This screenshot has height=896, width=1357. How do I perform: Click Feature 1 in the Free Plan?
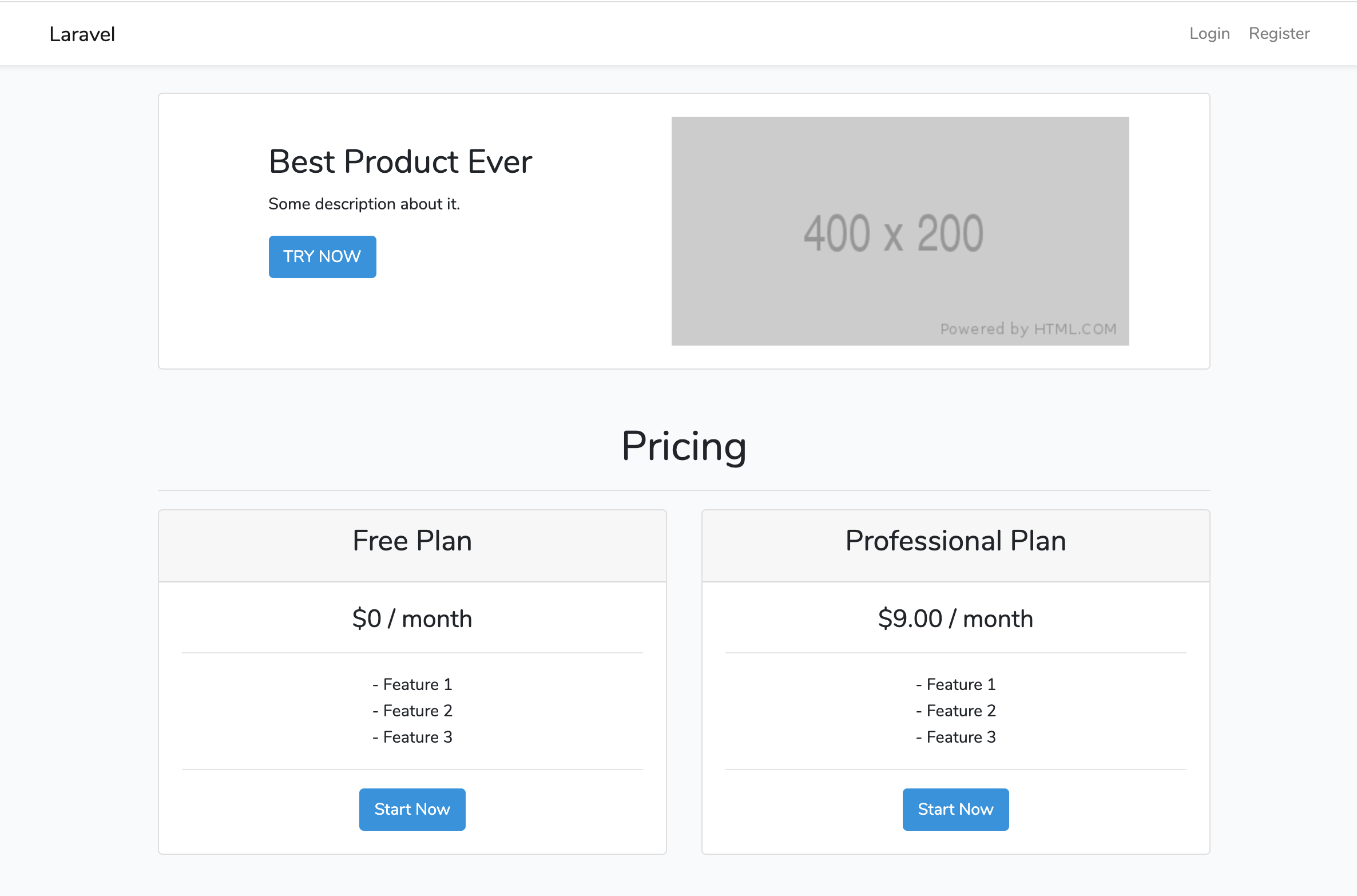click(412, 684)
